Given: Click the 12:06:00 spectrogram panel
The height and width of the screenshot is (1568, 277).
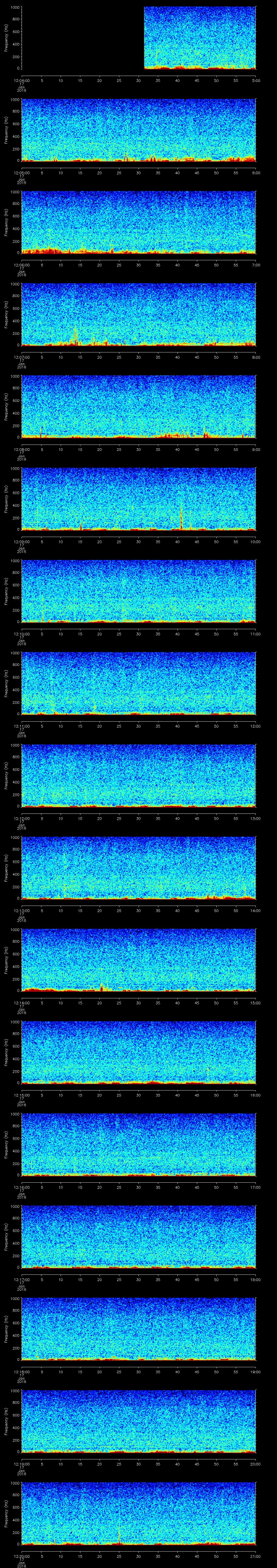Looking at the screenshot, I should (x=138, y=222).
